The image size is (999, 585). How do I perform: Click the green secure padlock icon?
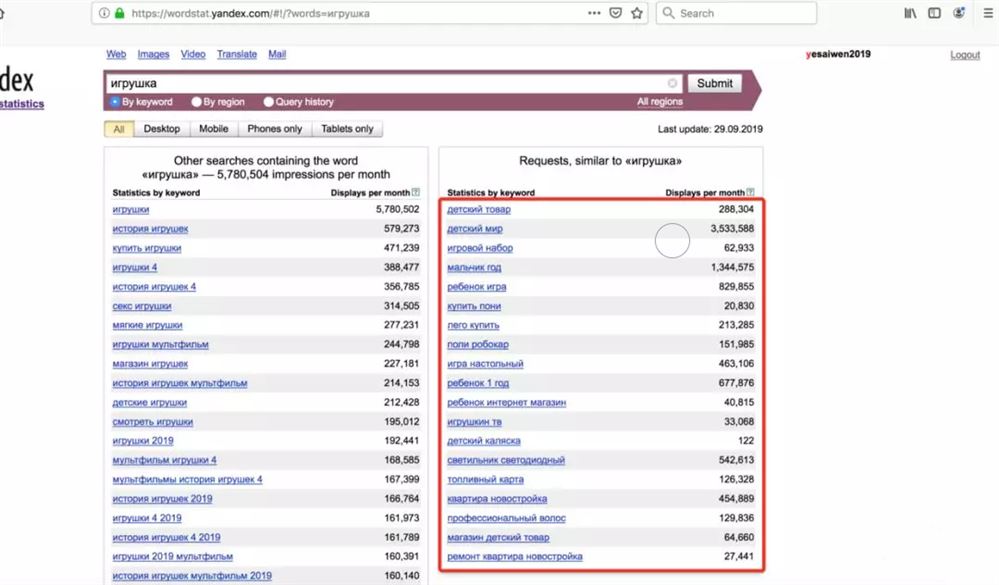119,13
